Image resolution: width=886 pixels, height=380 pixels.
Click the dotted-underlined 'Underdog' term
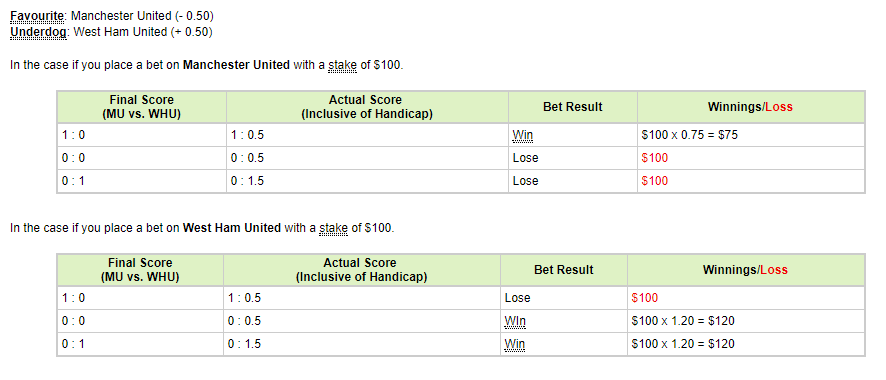(38, 32)
